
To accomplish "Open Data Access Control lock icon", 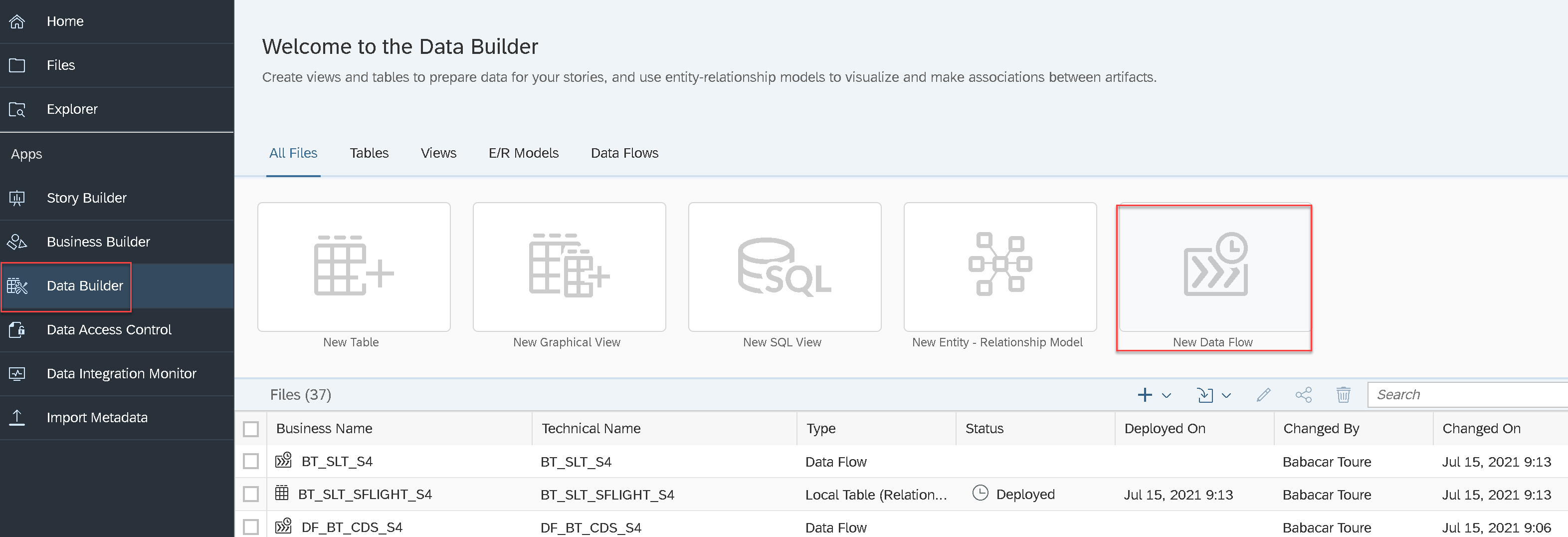I will point(17,329).
